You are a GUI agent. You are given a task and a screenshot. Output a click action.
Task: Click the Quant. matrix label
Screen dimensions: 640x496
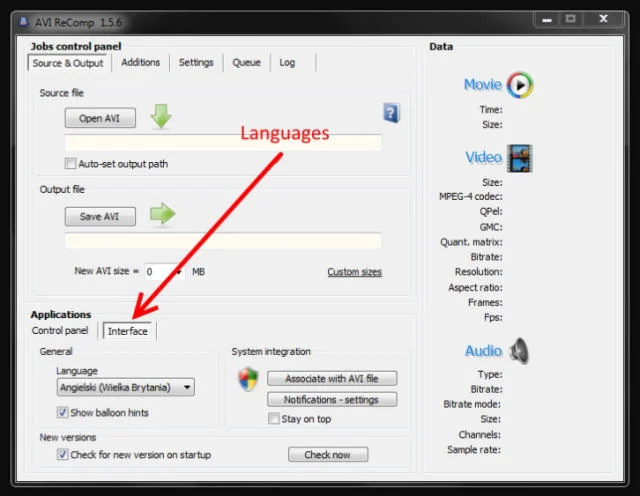pyautogui.click(x=471, y=242)
